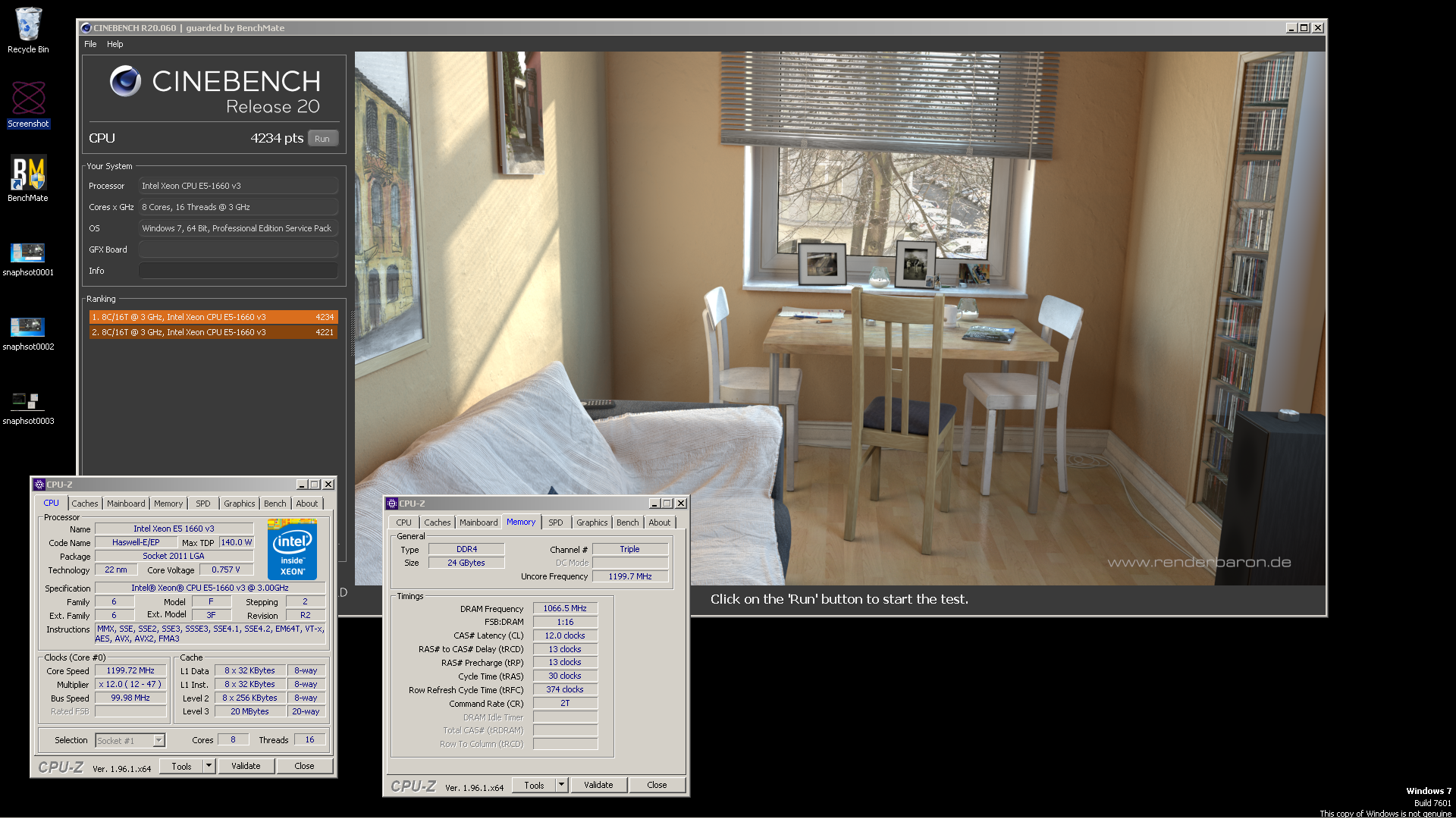Click the rendered room preview image

pos(840,318)
